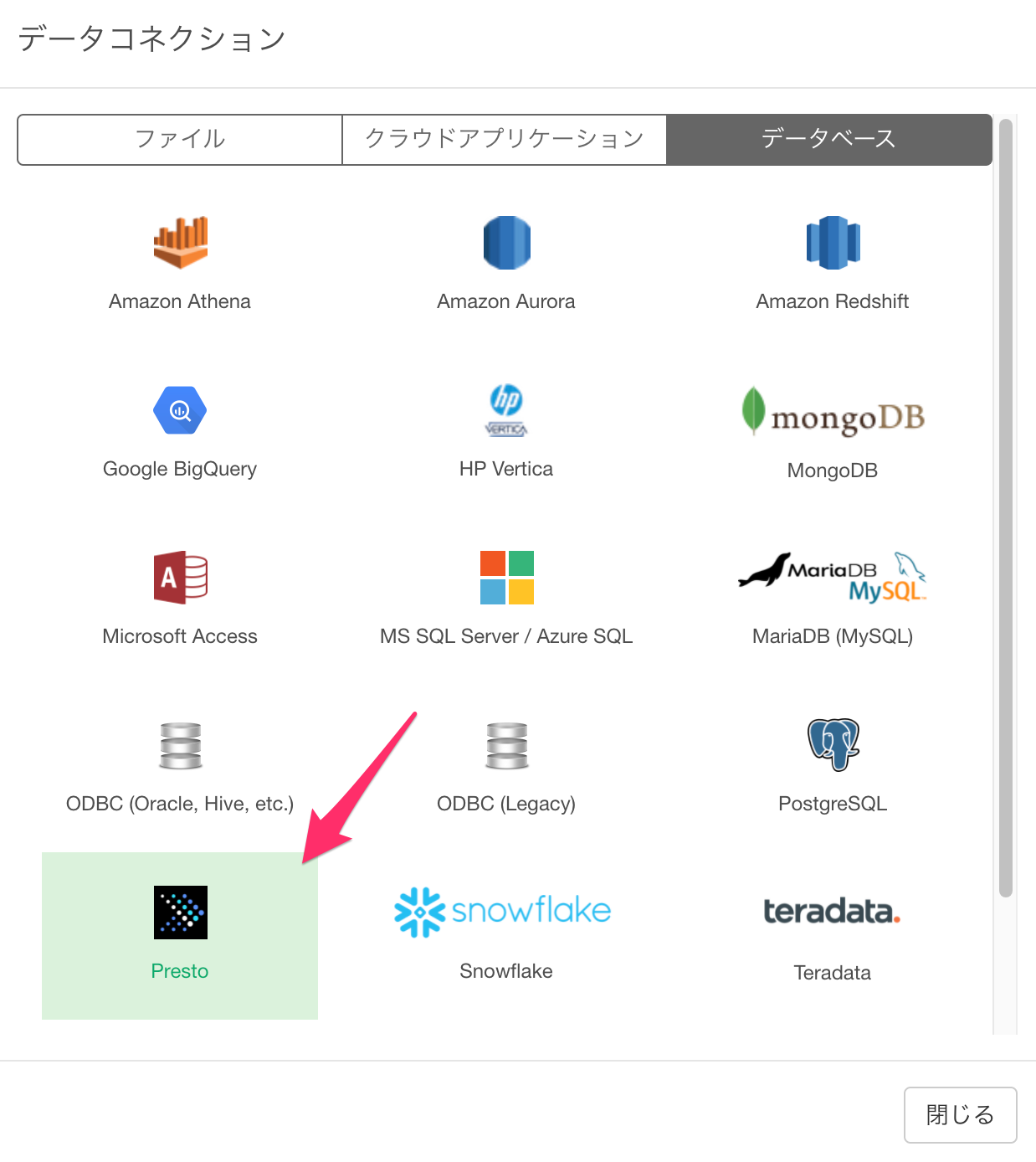The width and height of the screenshot is (1036, 1162).
Task: Click the mongoDB leaf logo
Action: [833, 412]
